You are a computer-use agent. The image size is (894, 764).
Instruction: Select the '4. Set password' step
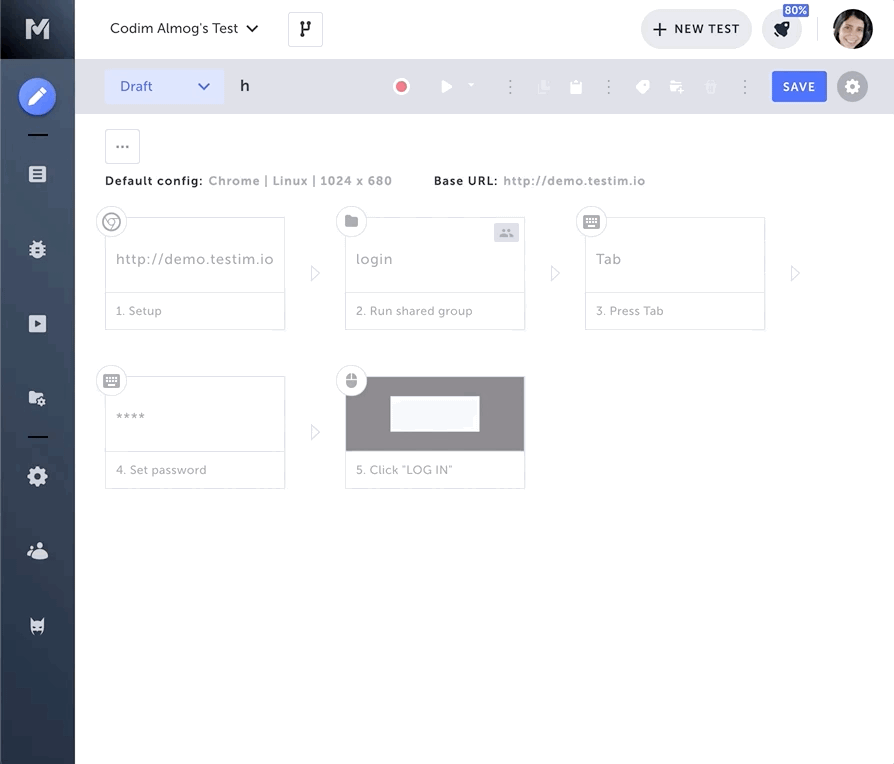(195, 432)
